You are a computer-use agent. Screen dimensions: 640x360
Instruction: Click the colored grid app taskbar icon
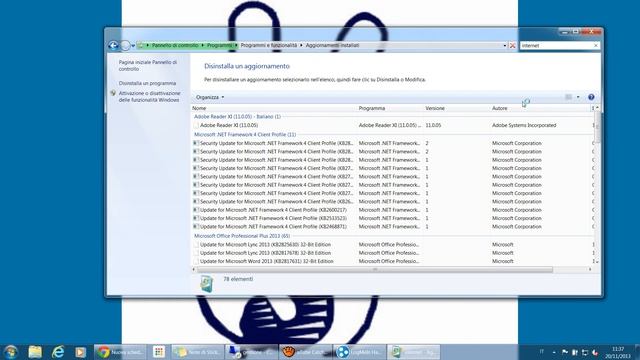(159, 352)
